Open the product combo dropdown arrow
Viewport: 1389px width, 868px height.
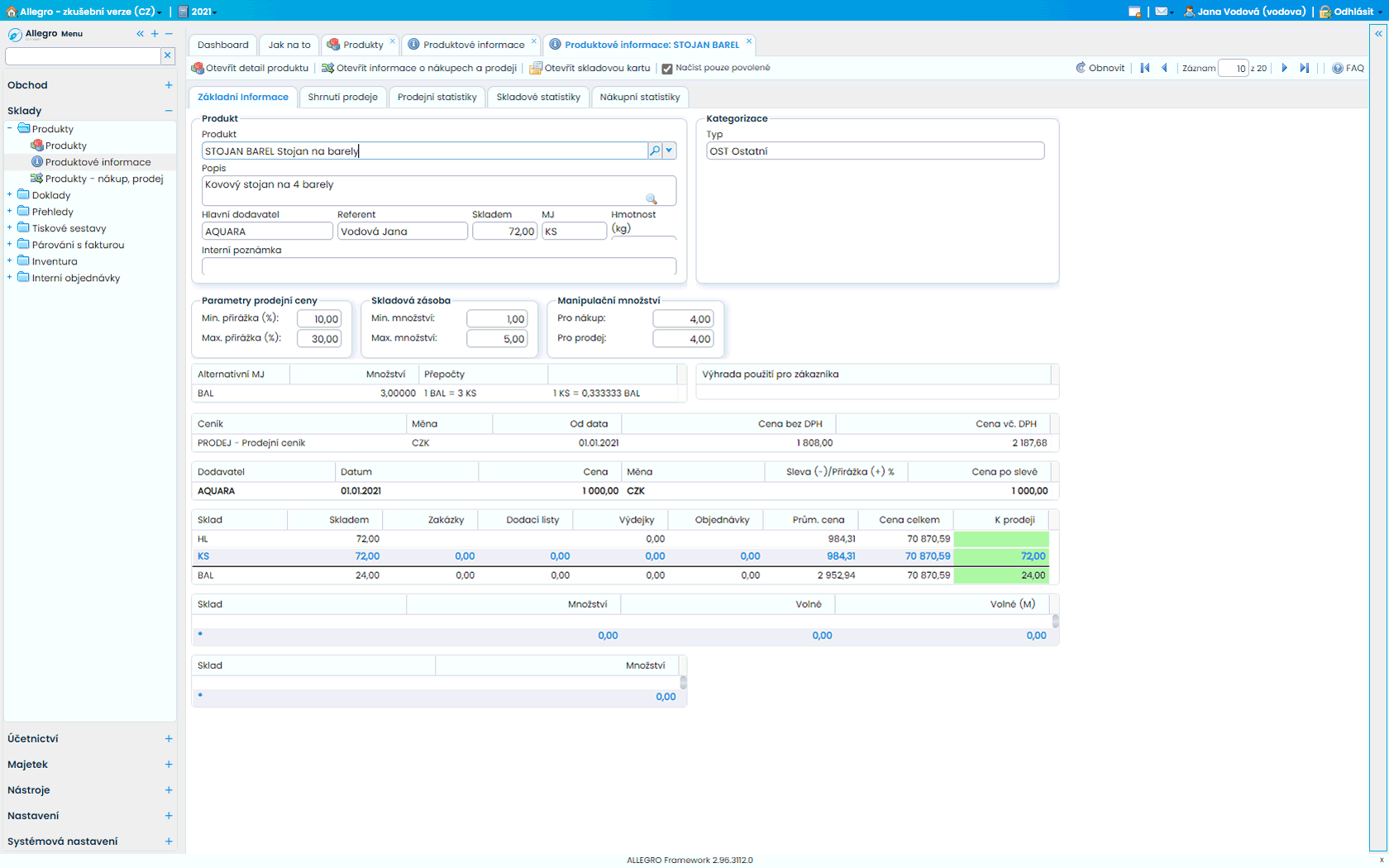coord(669,150)
